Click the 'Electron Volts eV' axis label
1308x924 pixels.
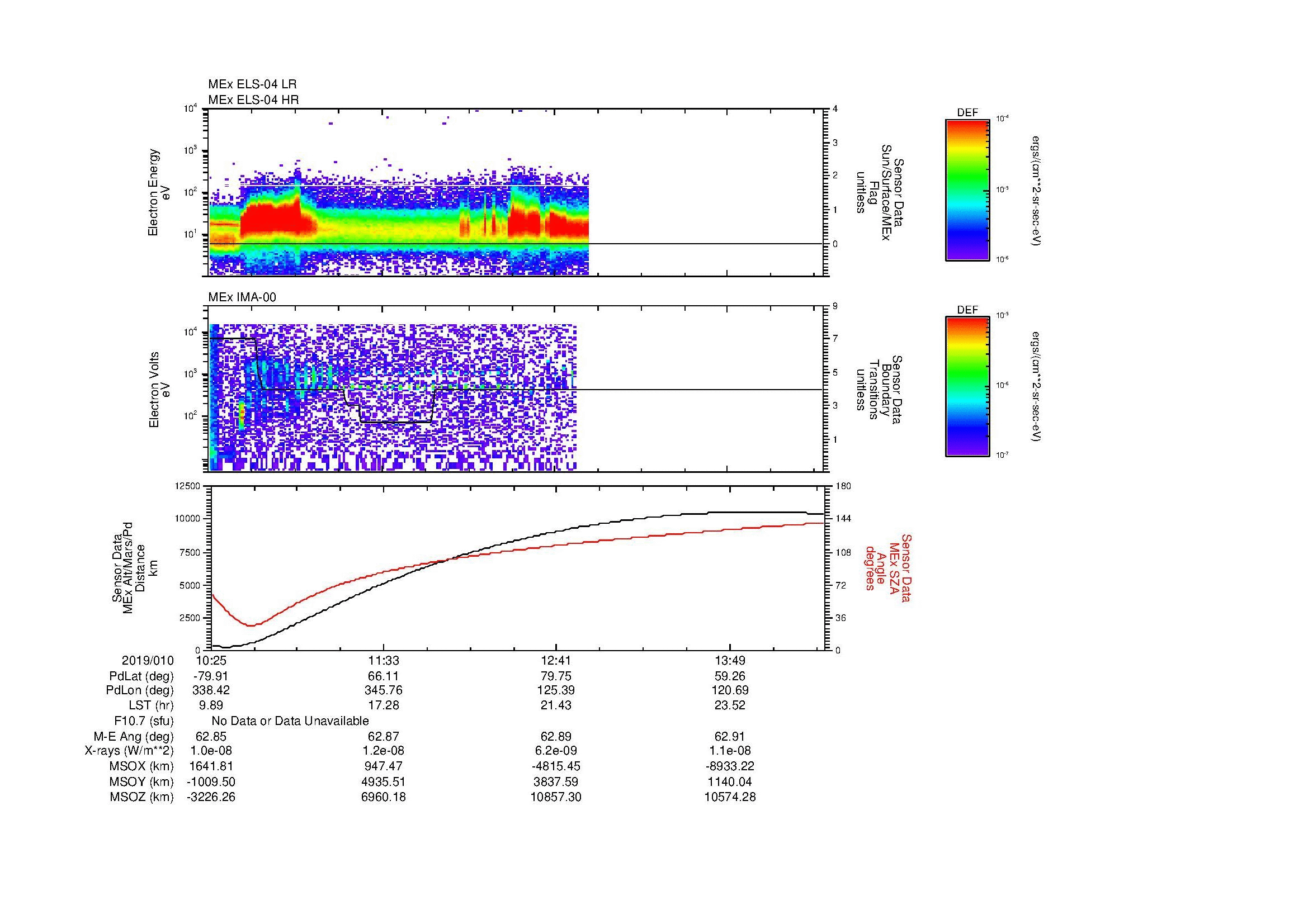(160, 390)
